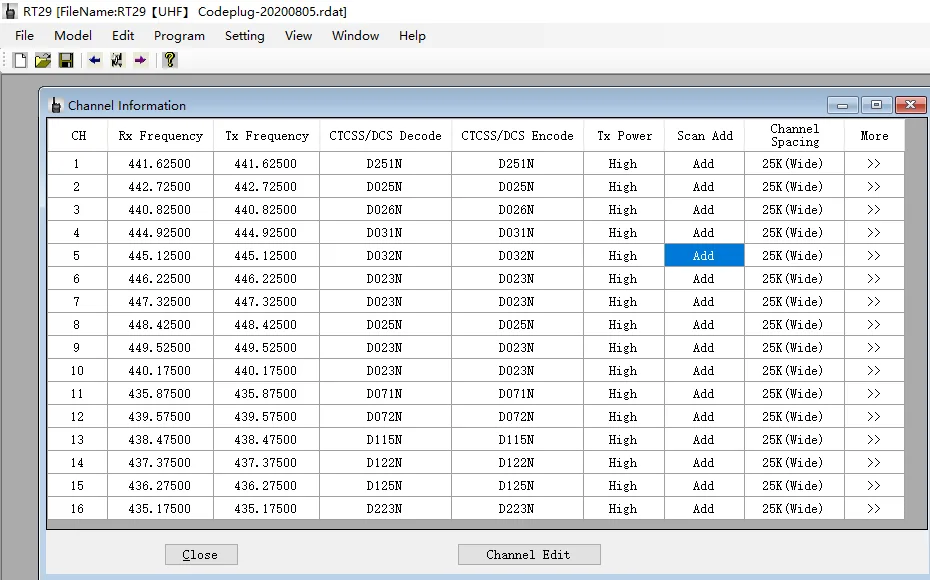Select CTCSS/DCS Encode D072N in channel 12

(517, 417)
